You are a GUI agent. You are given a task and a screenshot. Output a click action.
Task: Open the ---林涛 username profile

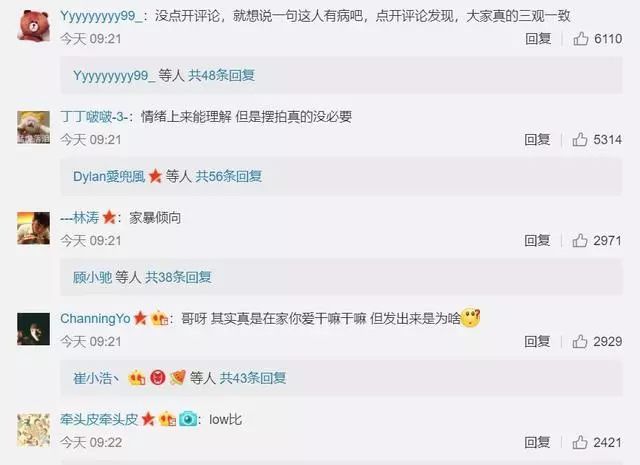coord(80,218)
